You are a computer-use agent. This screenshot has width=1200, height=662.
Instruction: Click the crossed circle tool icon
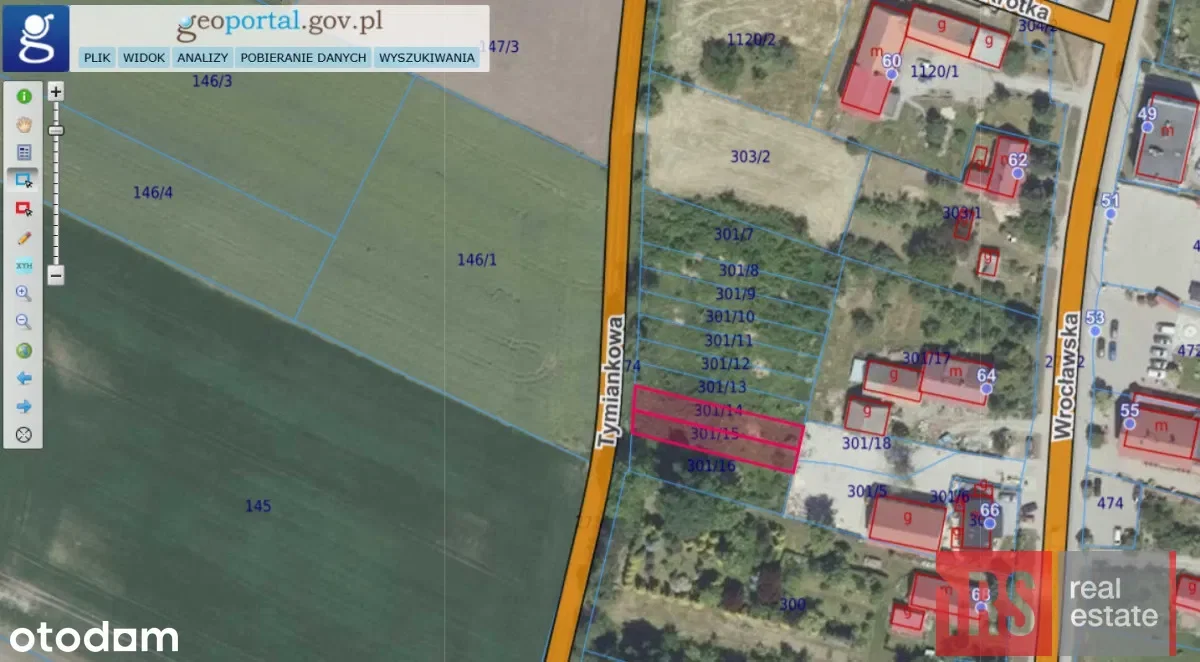(24, 435)
